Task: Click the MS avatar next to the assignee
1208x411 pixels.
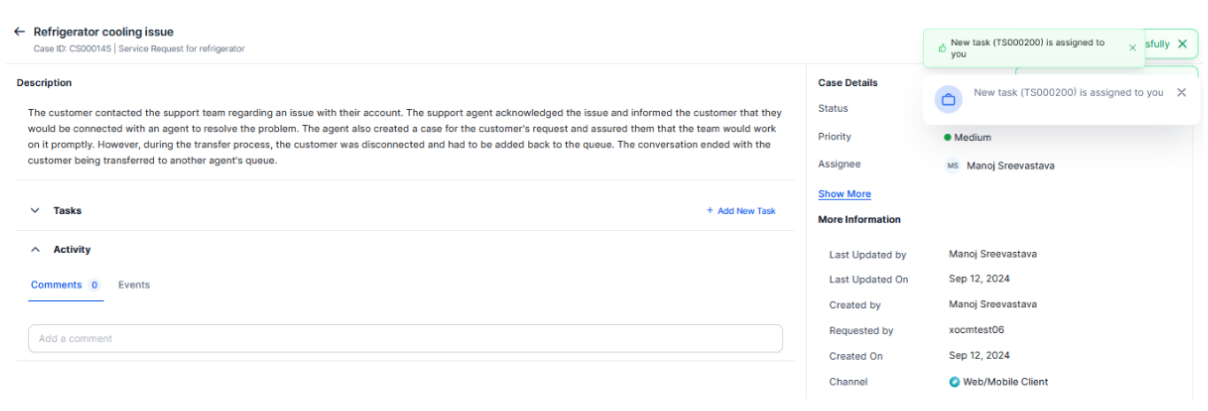Action: 953,166
